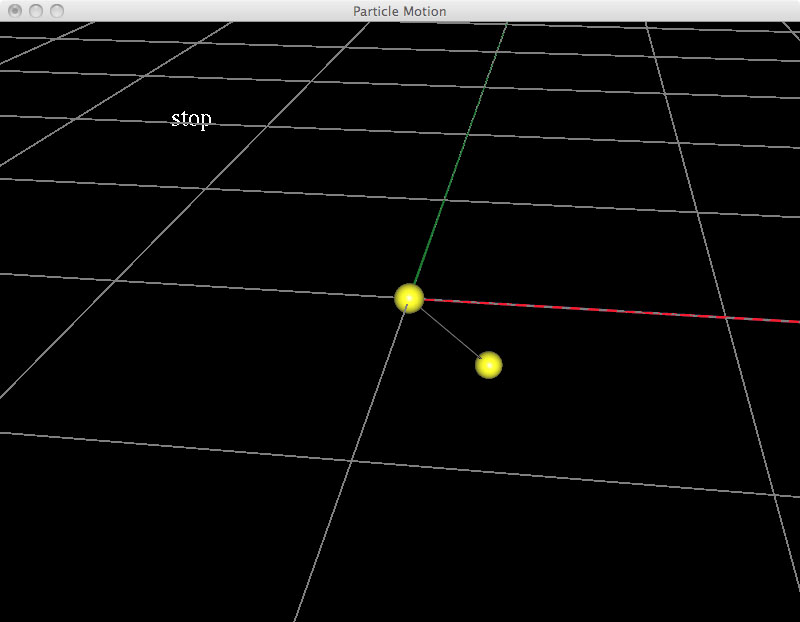Click the top end of the green axis near the title bar
The image size is (800, 622).
coord(506,26)
